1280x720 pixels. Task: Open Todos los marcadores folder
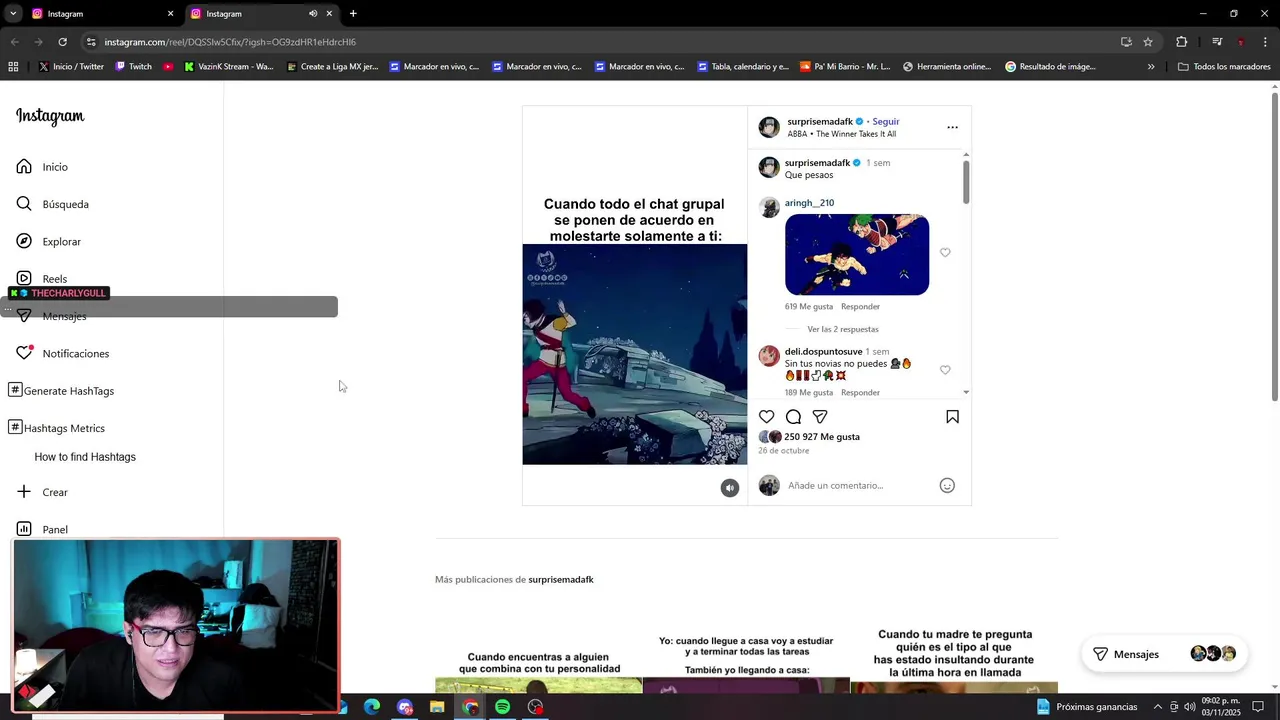click(x=1224, y=67)
